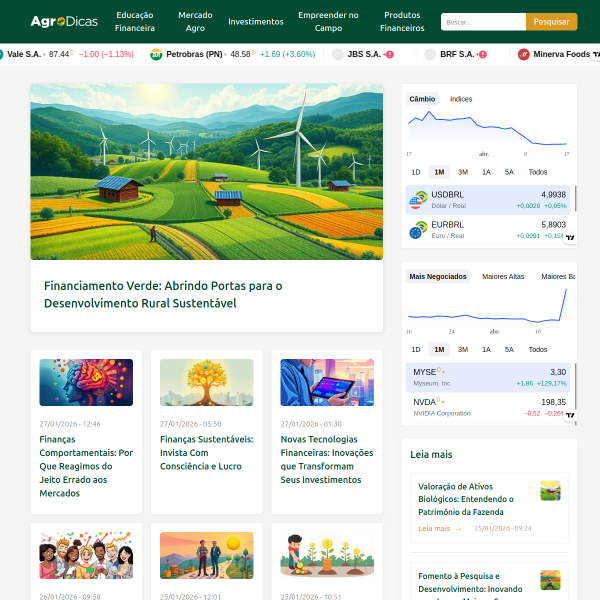
Task: Select the Todos range in the Câmbio chart
Action: click(538, 172)
